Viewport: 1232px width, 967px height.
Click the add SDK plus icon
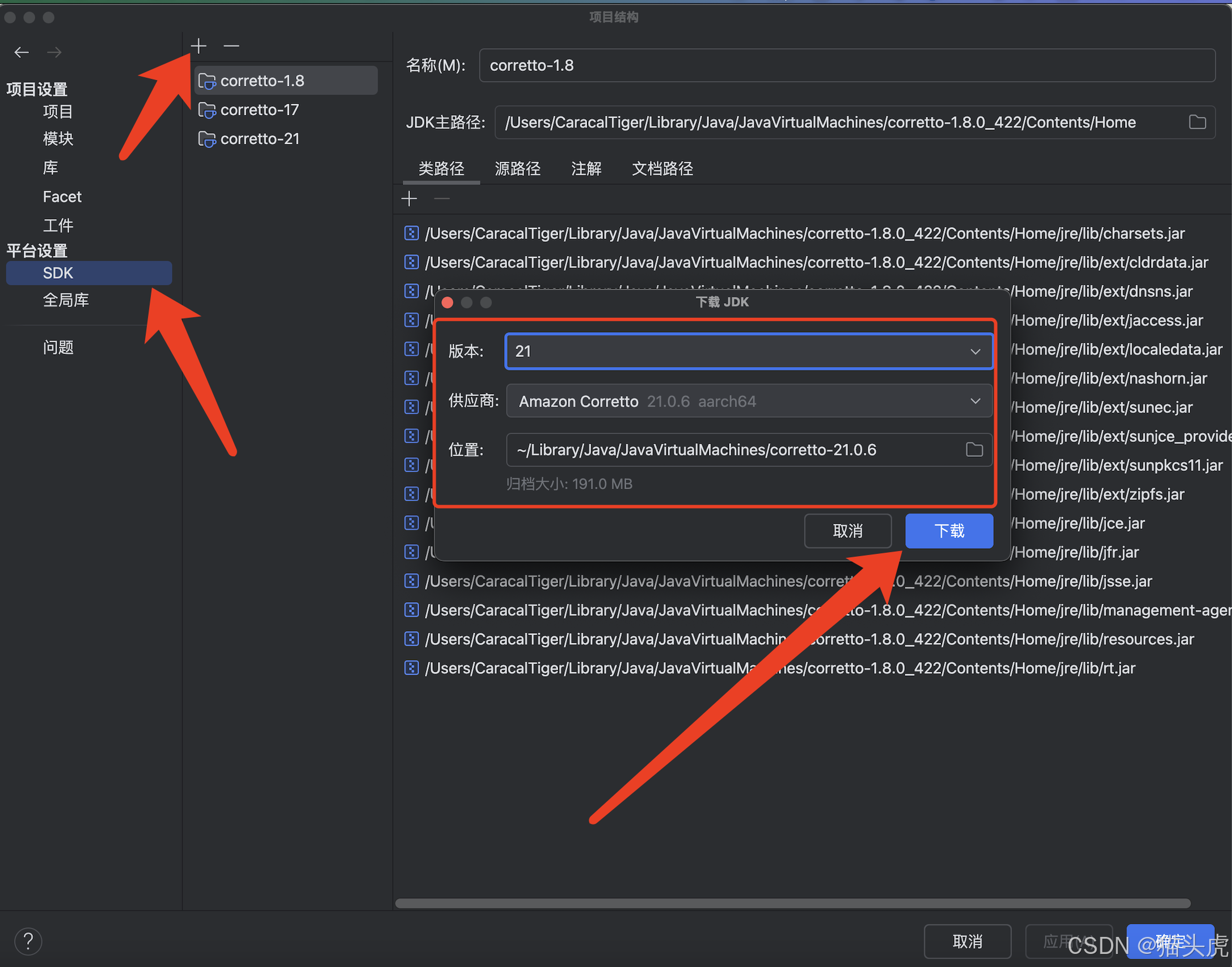[x=199, y=46]
